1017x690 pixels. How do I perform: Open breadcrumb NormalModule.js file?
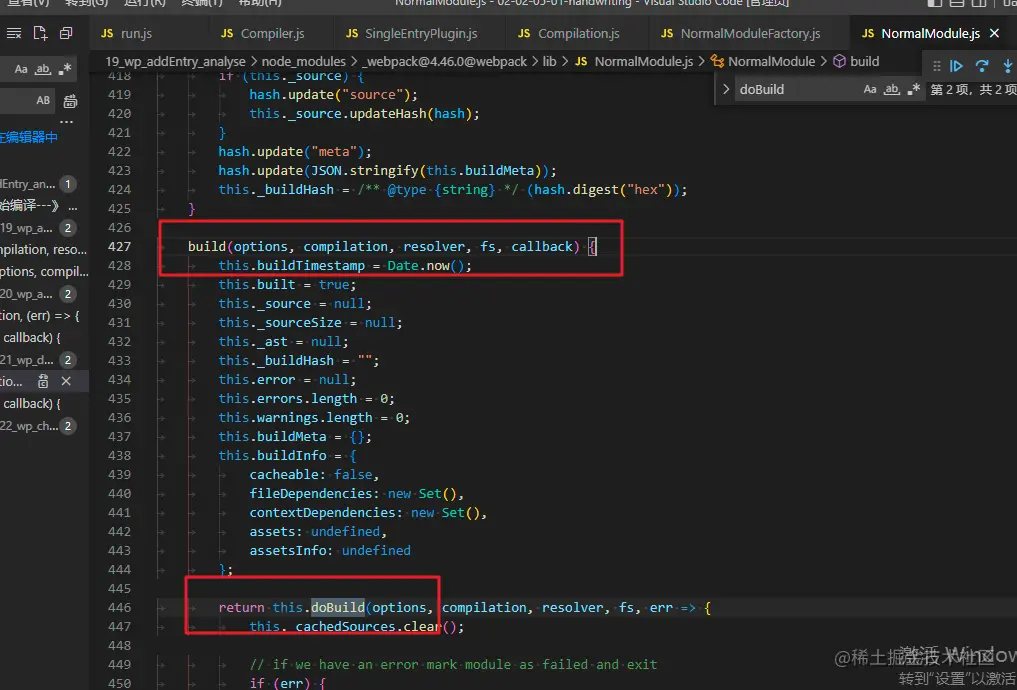634,62
